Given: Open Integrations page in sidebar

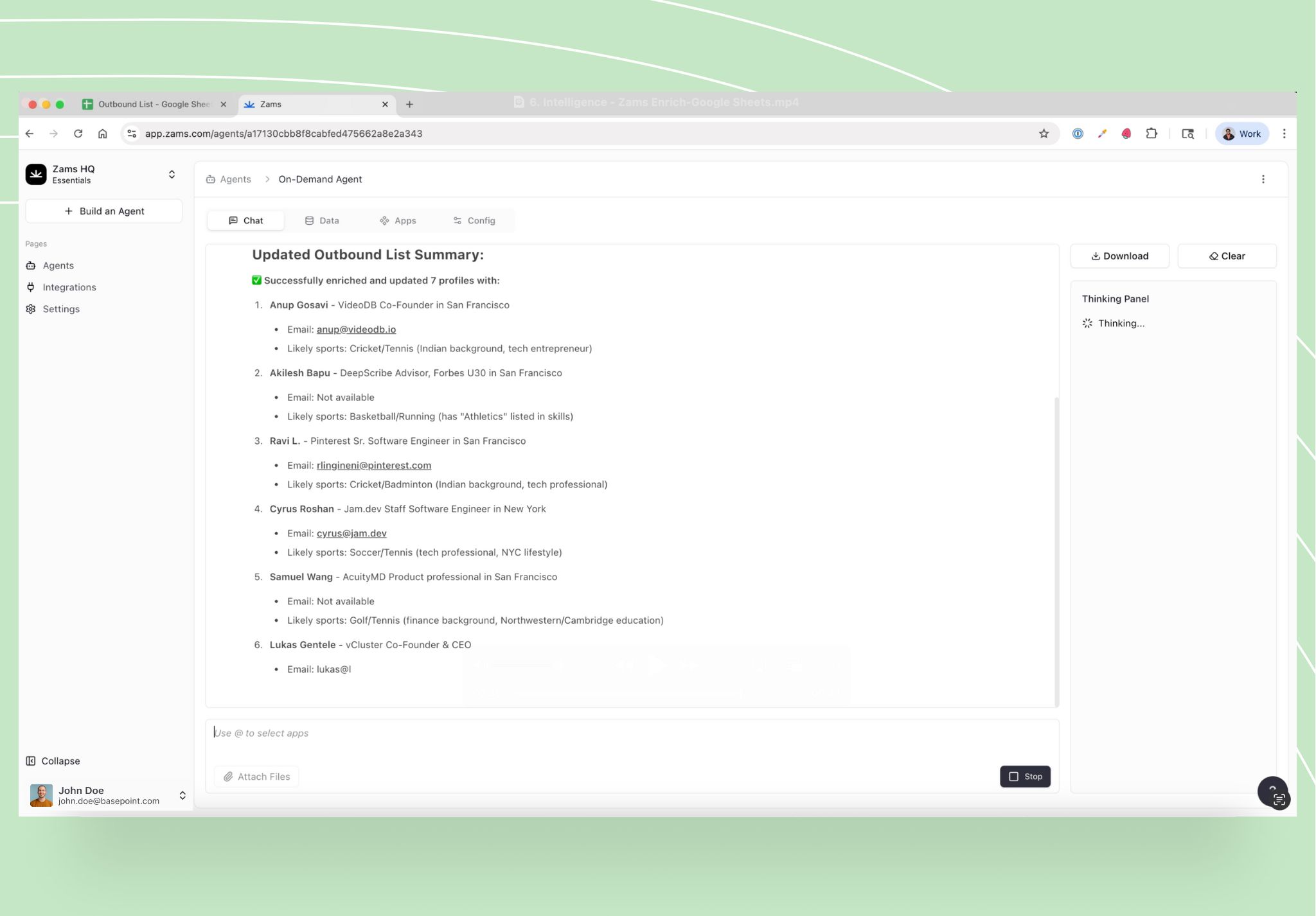Looking at the screenshot, I should tap(69, 287).
